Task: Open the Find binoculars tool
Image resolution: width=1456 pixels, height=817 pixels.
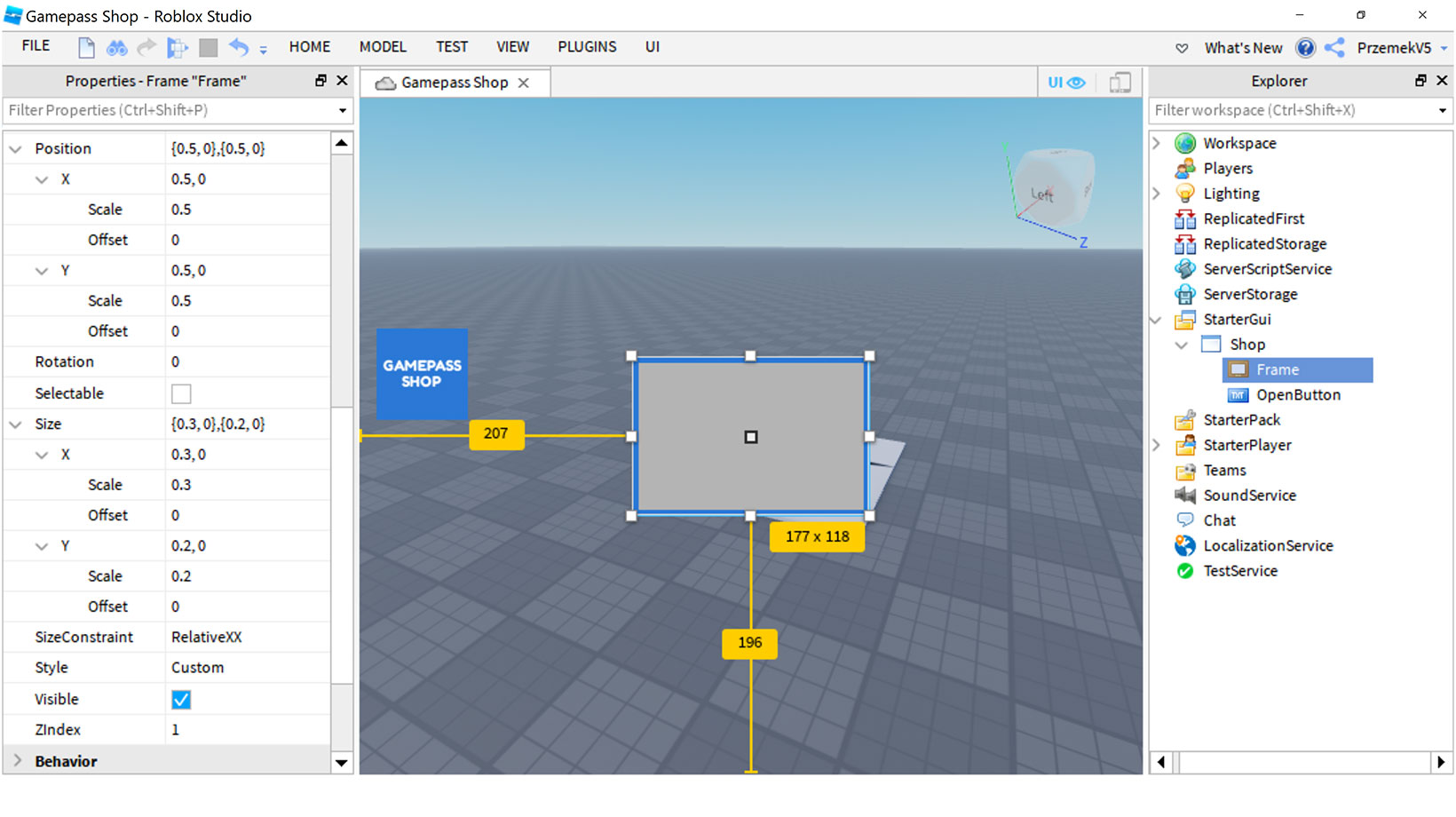Action: click(x=116, y=47)
